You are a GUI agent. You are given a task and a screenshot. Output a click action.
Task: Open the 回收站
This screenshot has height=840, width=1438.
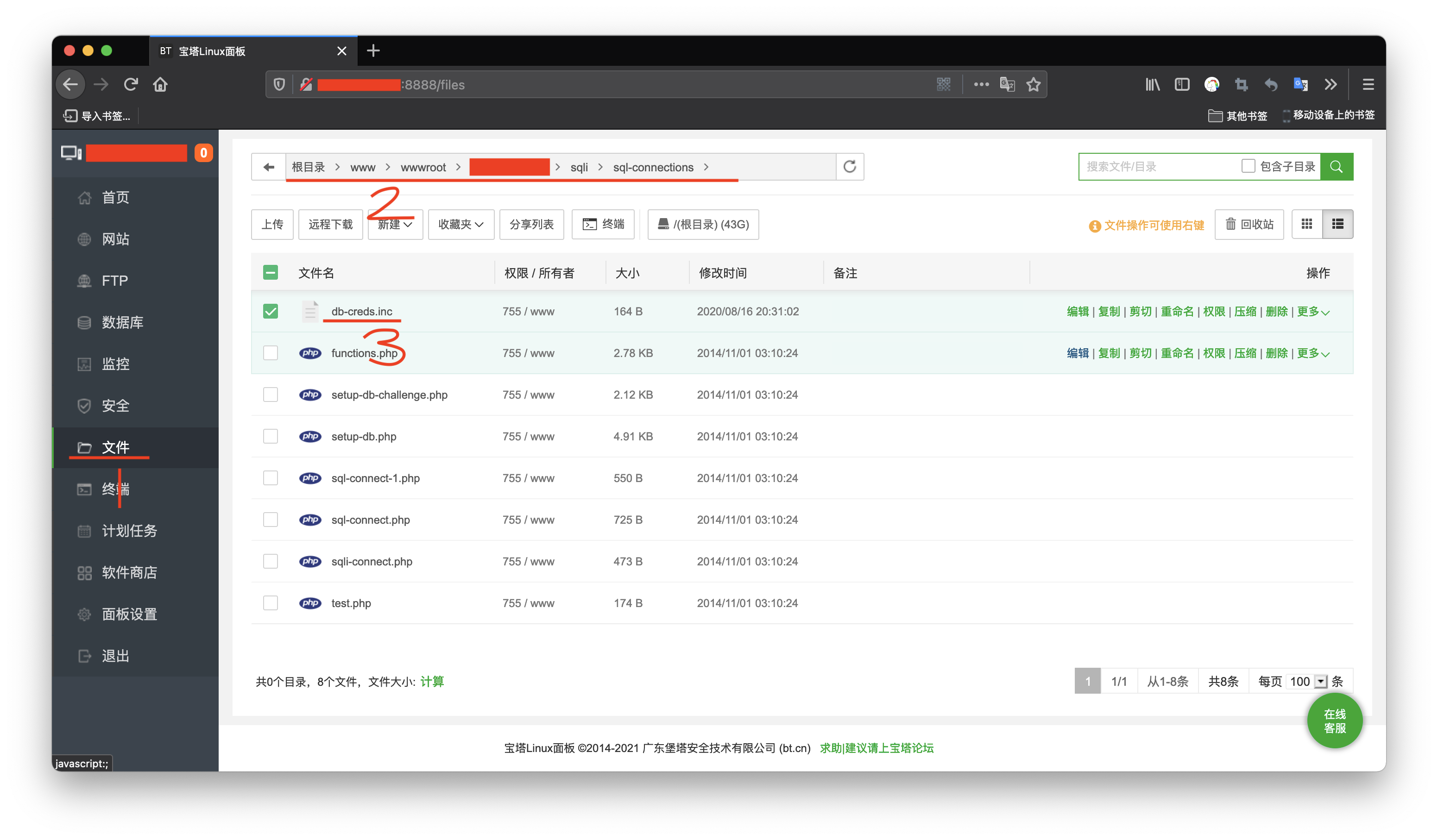[1249, 224]
